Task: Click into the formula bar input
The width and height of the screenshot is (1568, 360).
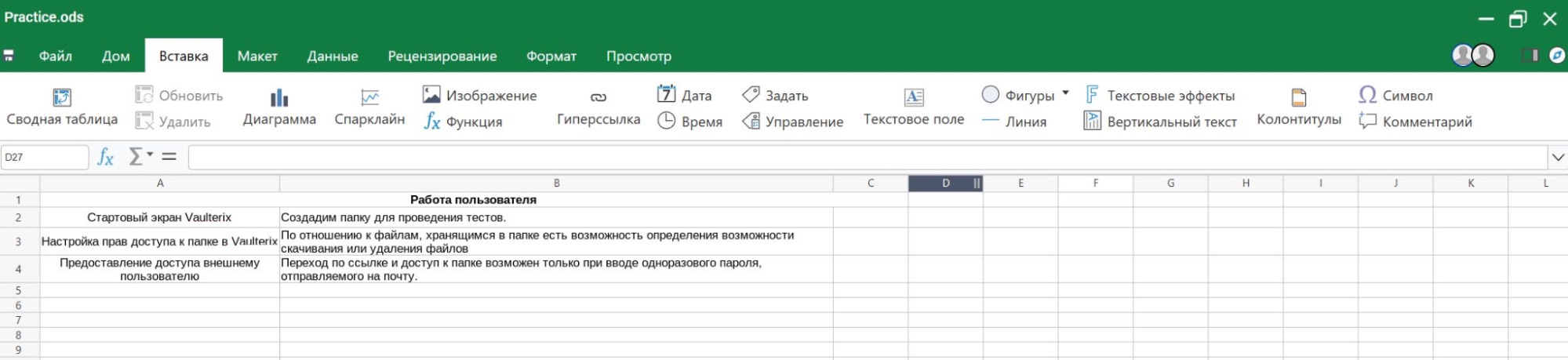Action: coord(867,157)
